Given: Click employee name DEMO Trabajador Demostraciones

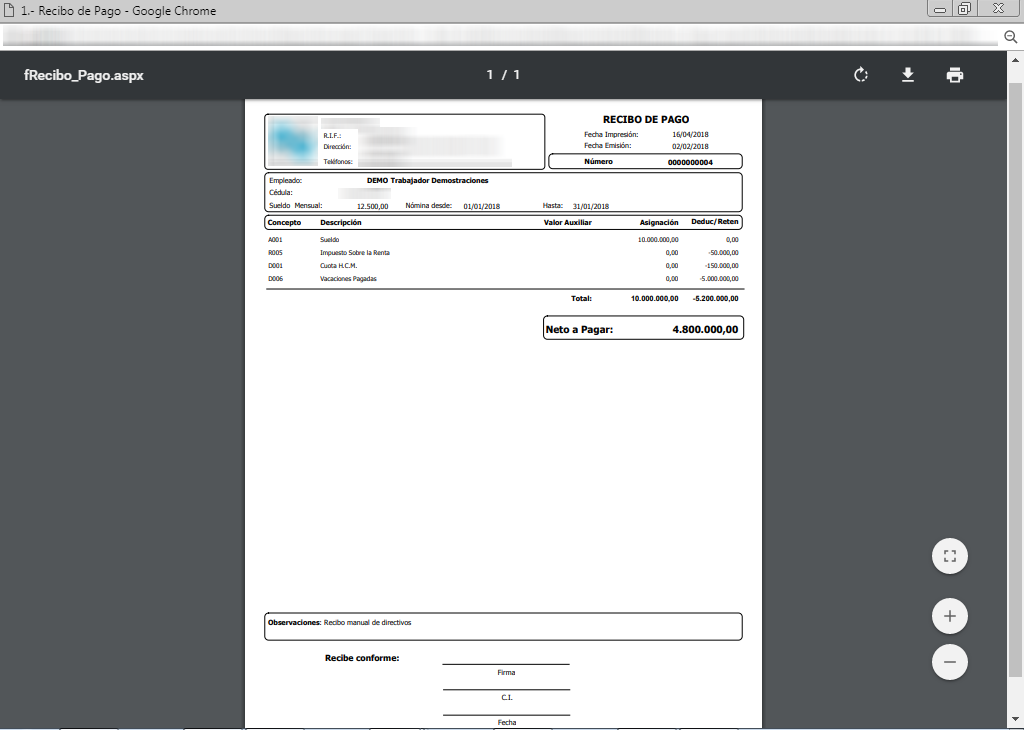Looking at the screenshot, I should [427, 180].
